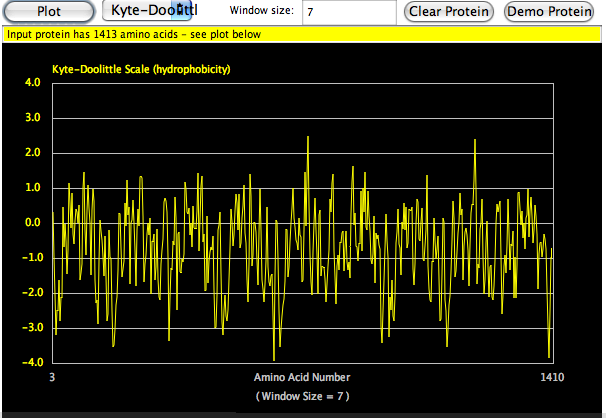Click the Plot button
Screen dimensions: 606x418
click(x=49, y=11)
